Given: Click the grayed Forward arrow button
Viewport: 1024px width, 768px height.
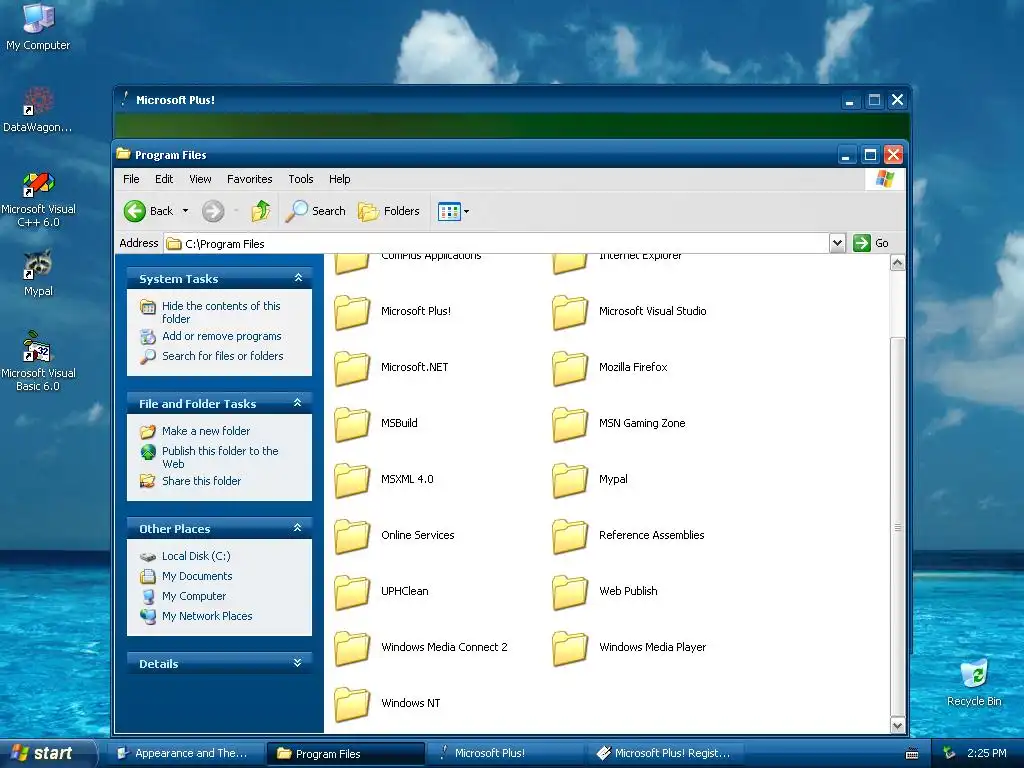Looking at the screenshot, I should coord(213,211).
